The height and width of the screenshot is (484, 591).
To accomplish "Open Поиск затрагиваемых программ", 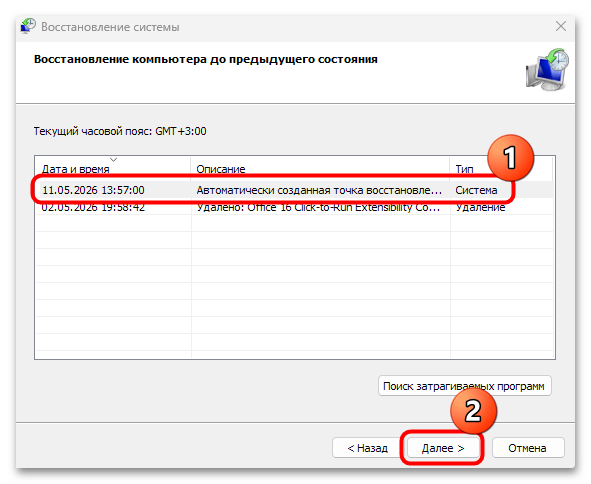I will tap(464, 386).
